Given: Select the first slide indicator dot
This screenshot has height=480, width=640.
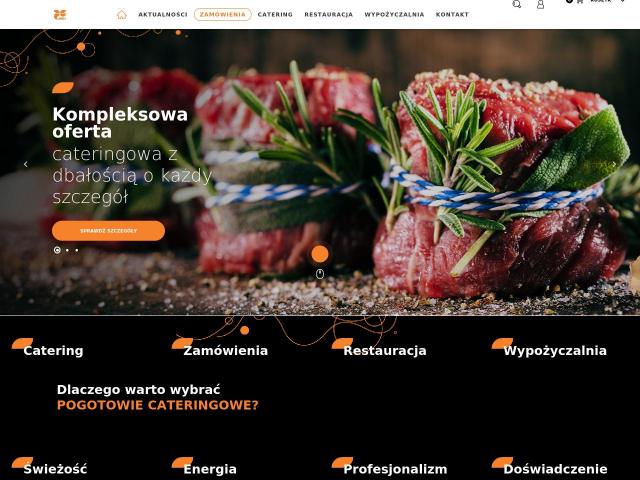Looking at the screenshot, I should 57,250.
